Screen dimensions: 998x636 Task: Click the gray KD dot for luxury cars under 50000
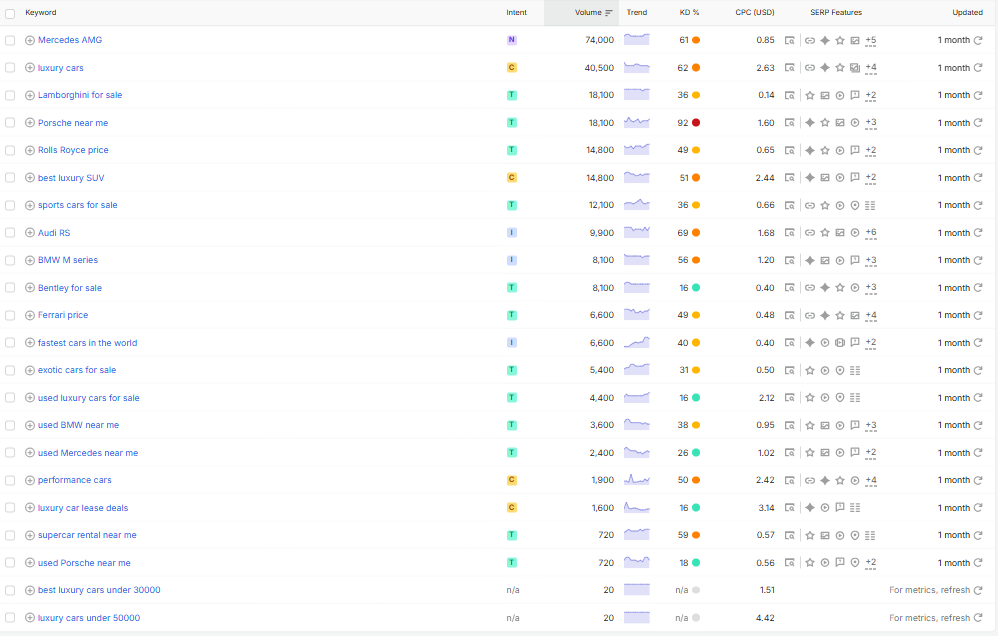(x=696, y=618)
